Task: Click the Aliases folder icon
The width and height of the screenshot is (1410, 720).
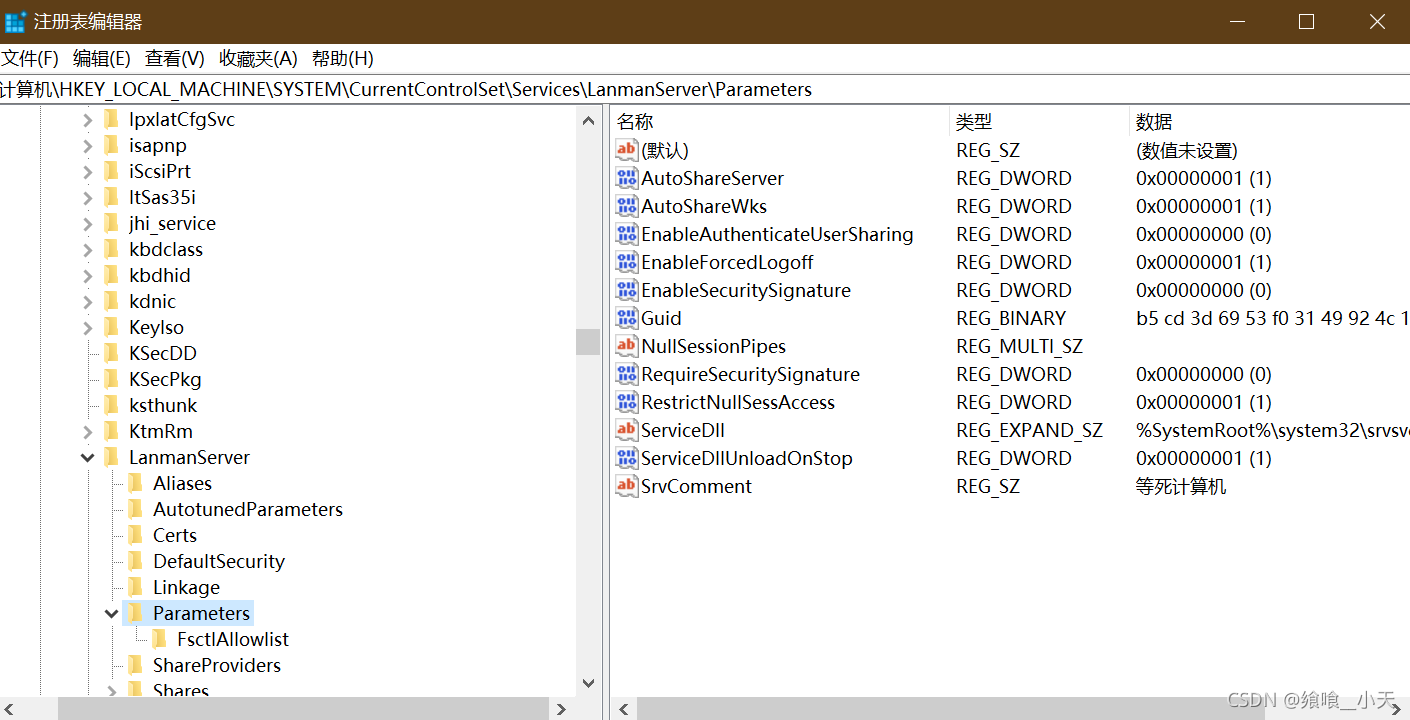Action: click(x=135, y=483)
